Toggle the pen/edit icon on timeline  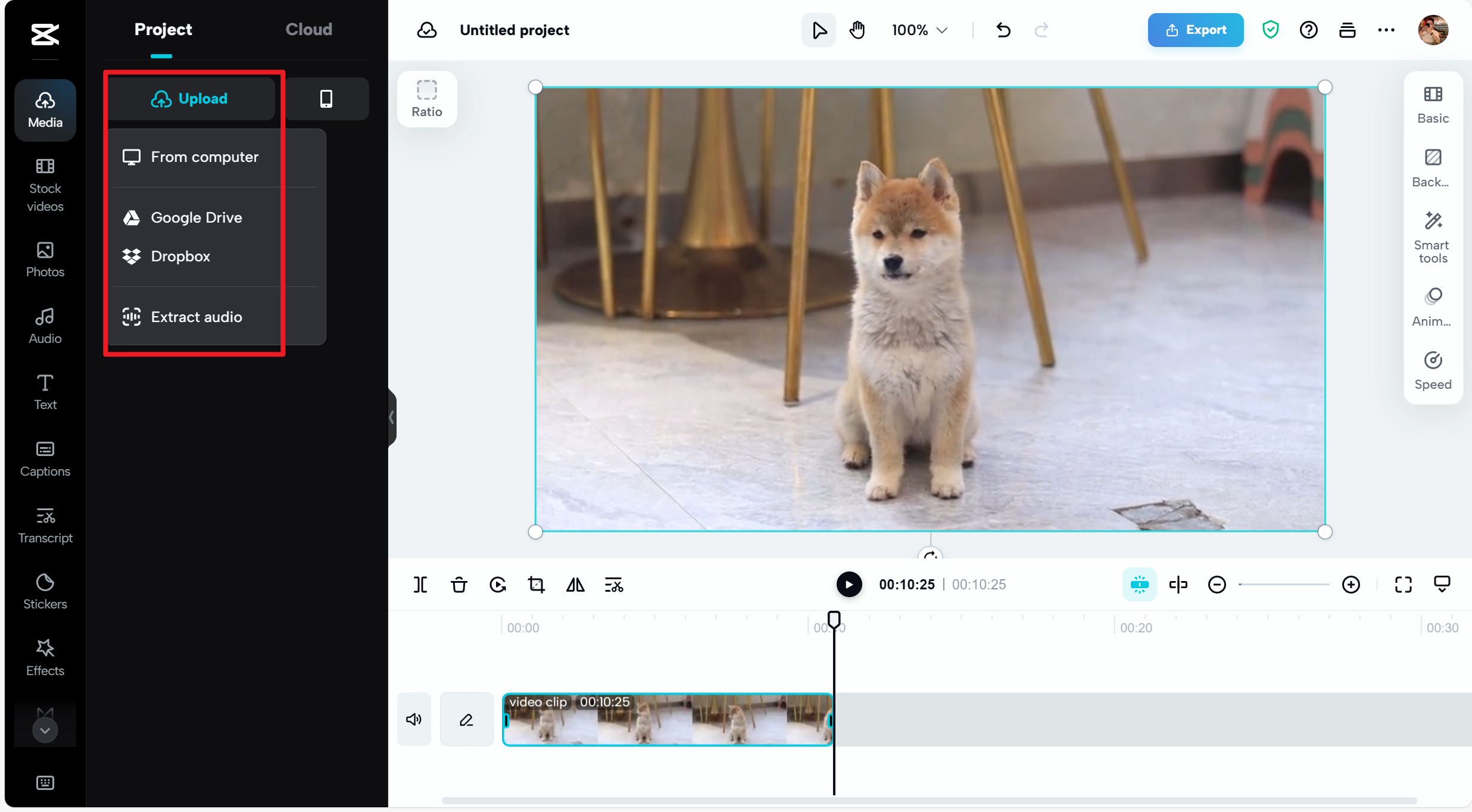pos(466,719)
